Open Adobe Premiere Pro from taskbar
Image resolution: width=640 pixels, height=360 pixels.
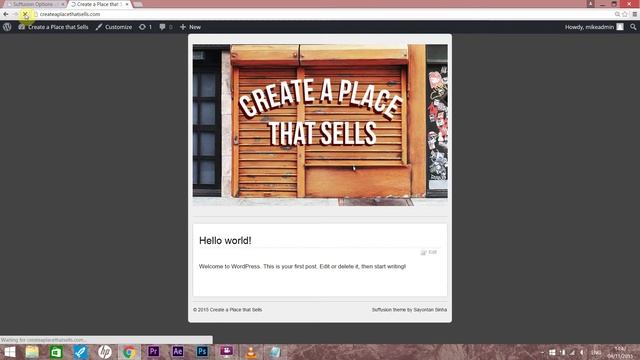point(153,351)
